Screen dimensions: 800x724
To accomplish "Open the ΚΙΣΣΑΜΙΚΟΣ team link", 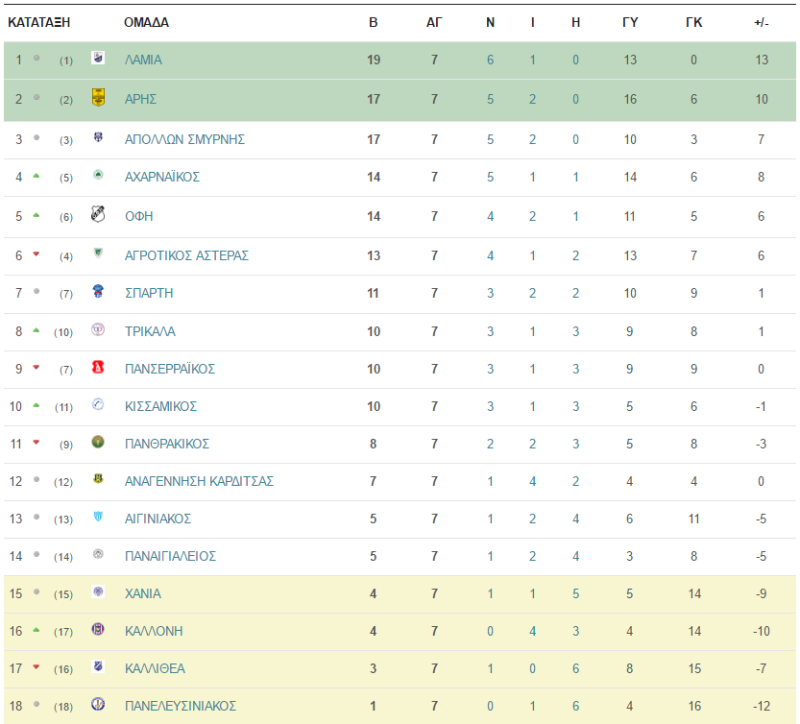I will (x=161, y=406).
